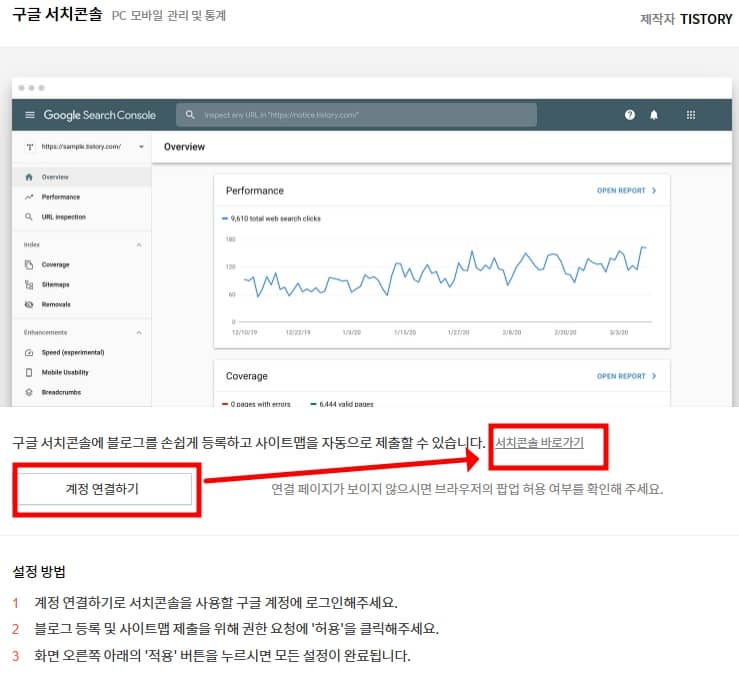The width and height of the screenshot is (739, 673).
Task: Click the 9,610 total web search clicks legend
Action: coord(271,219)
